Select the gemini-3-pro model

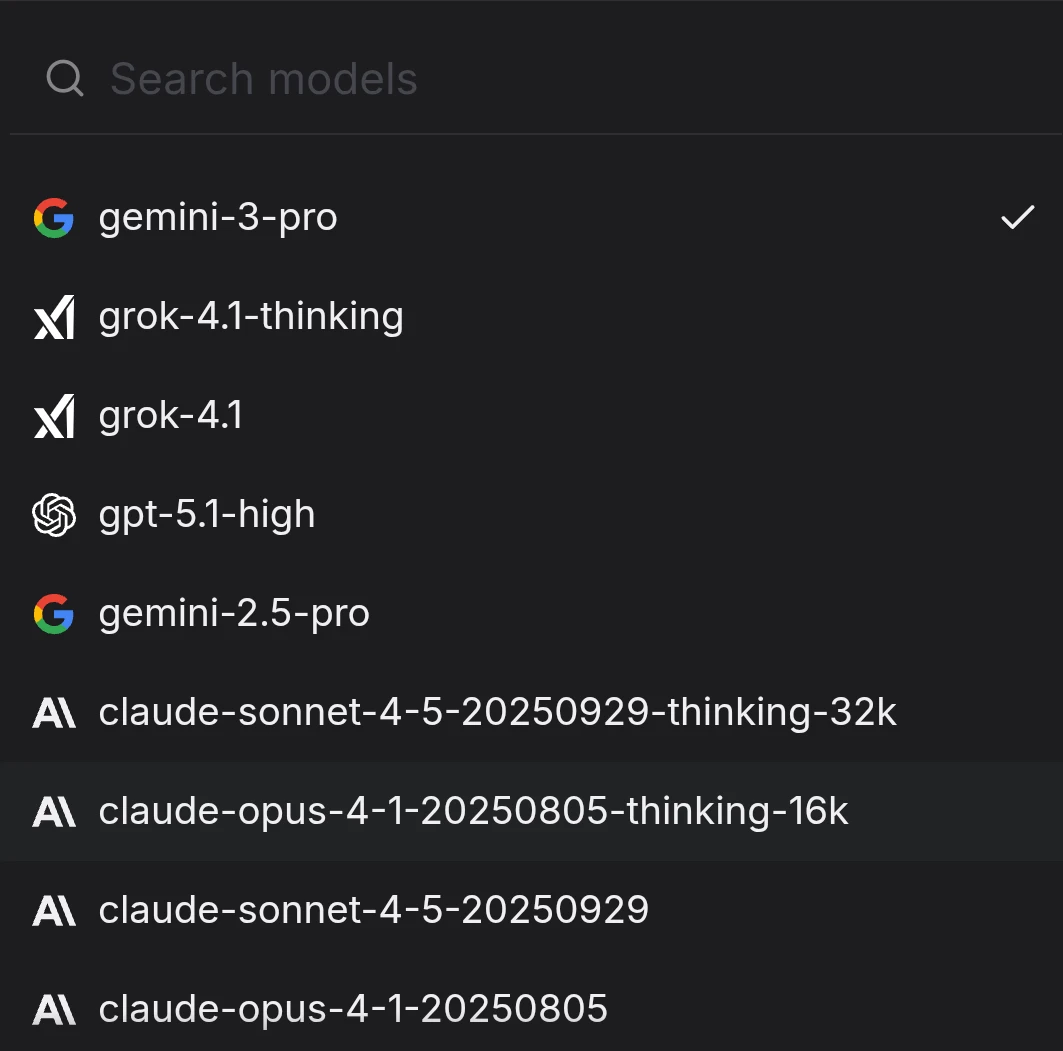click(218, 218)
